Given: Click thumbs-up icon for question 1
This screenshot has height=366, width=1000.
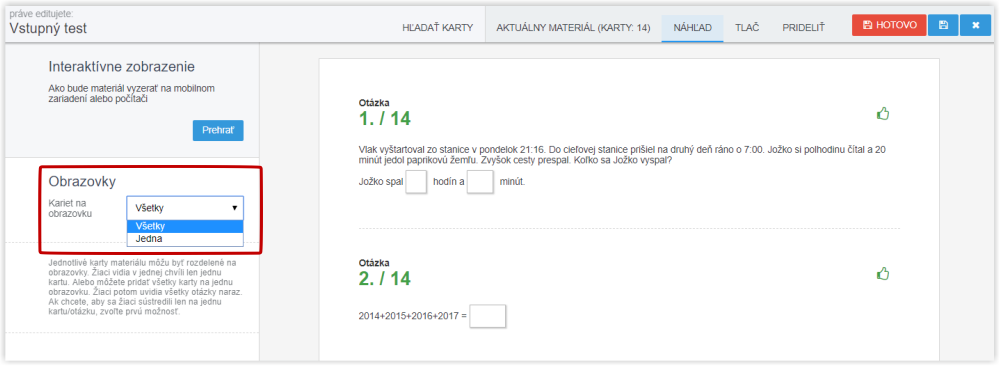Looking at the screenshot, I should 883,114.
